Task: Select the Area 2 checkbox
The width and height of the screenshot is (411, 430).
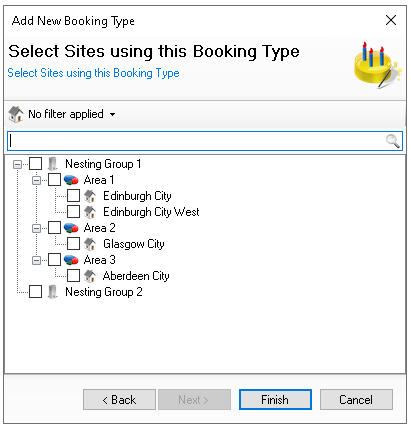Action: [x=54, y=228]
